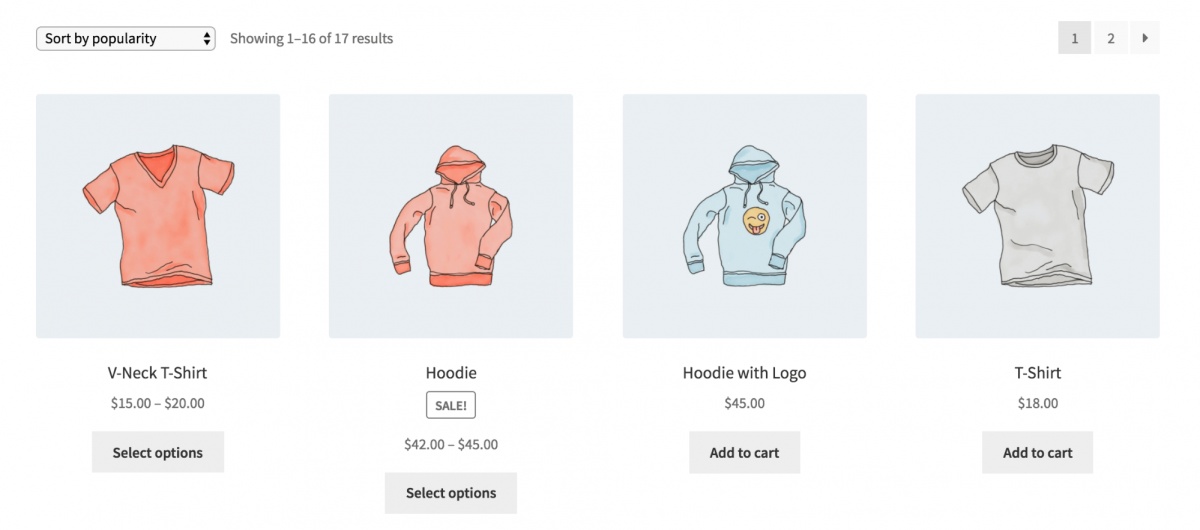Image resolution: width=1200 pixels, height=530 pixels.
Task: Click the Hoodie with Logo title
Action: (x=744, y=373)
